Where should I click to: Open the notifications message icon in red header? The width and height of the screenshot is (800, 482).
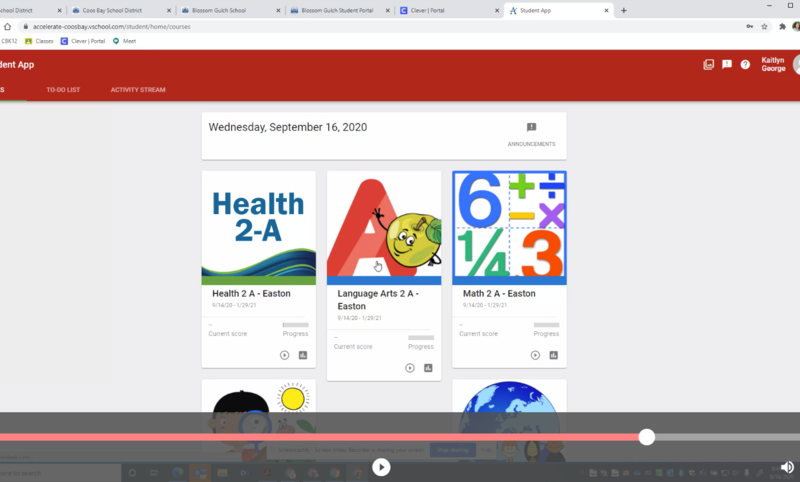tap(727, 64)
